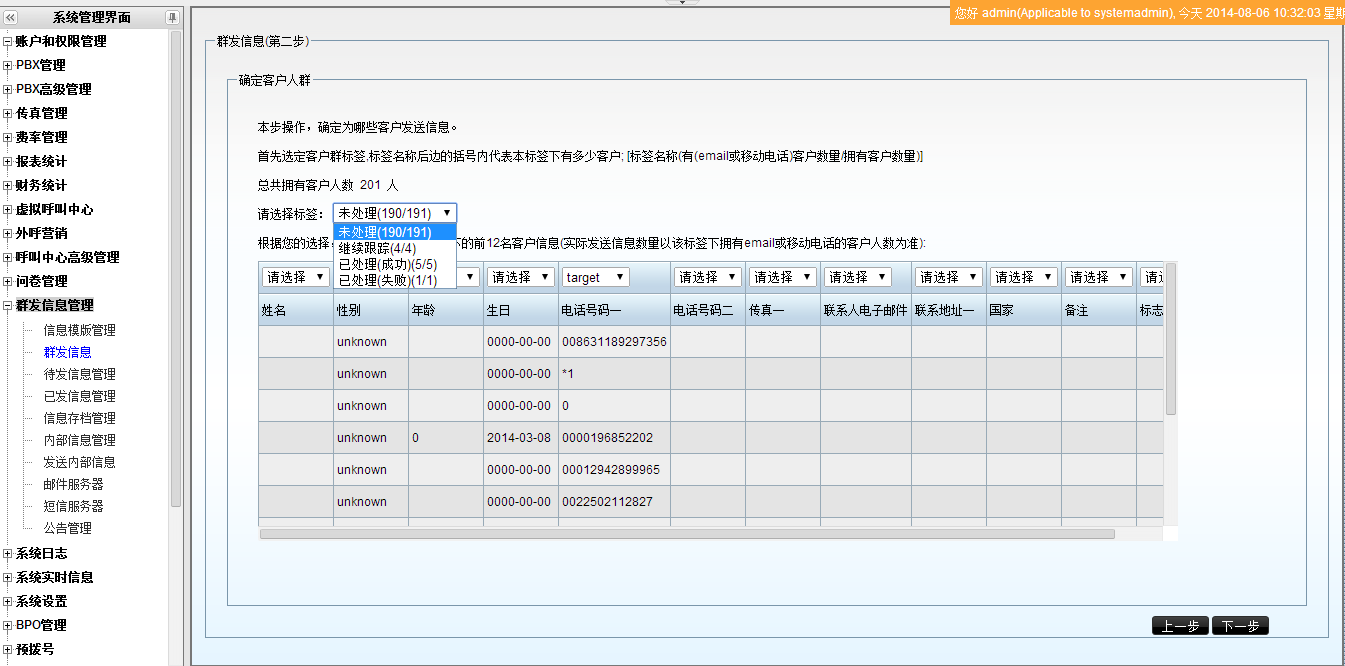This screenshot has width=1345, height=666.
Task: Expand 系统日志 plus icon
Action: (8, 554)
